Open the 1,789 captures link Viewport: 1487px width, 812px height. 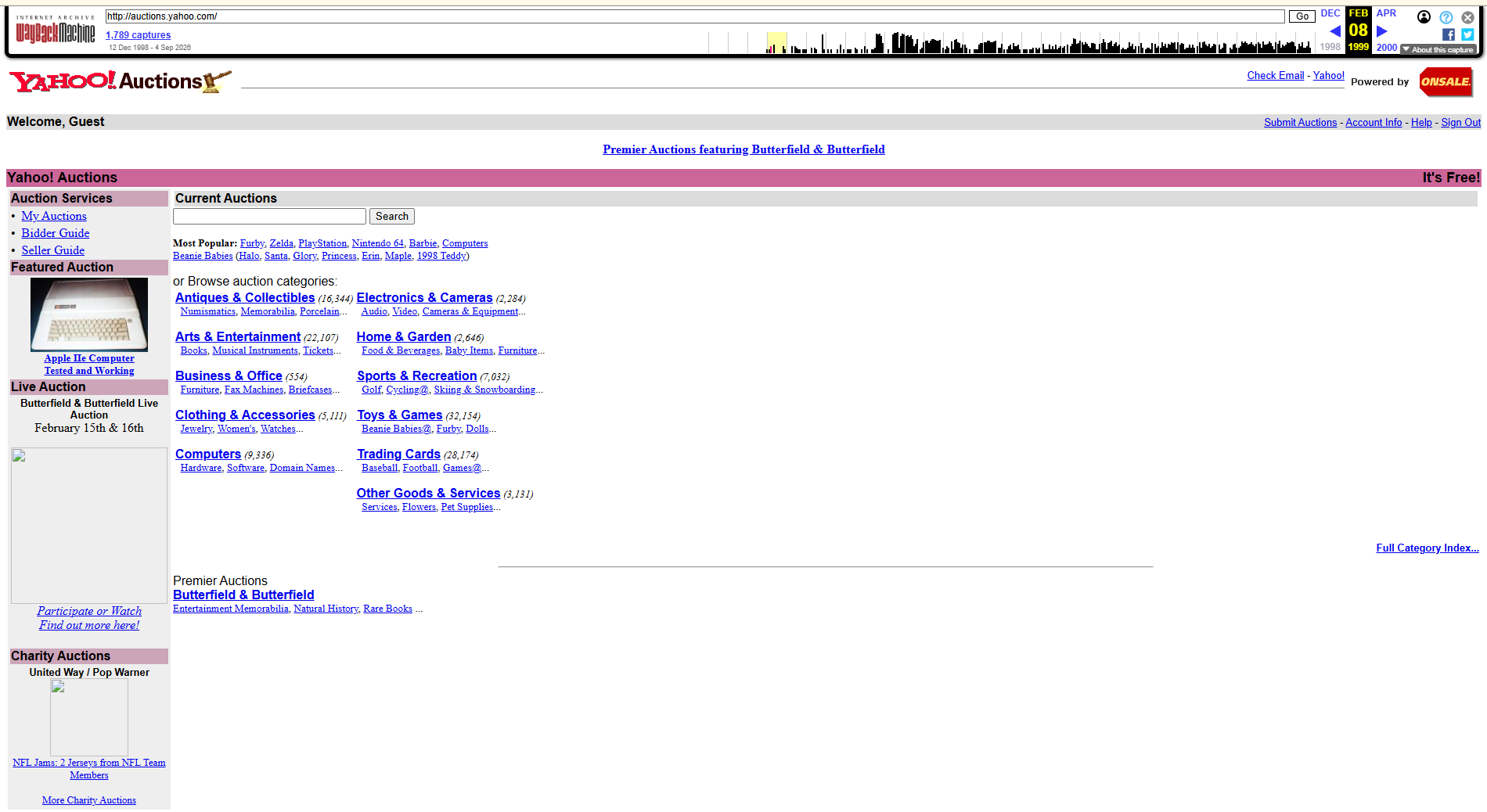[139, 35]
